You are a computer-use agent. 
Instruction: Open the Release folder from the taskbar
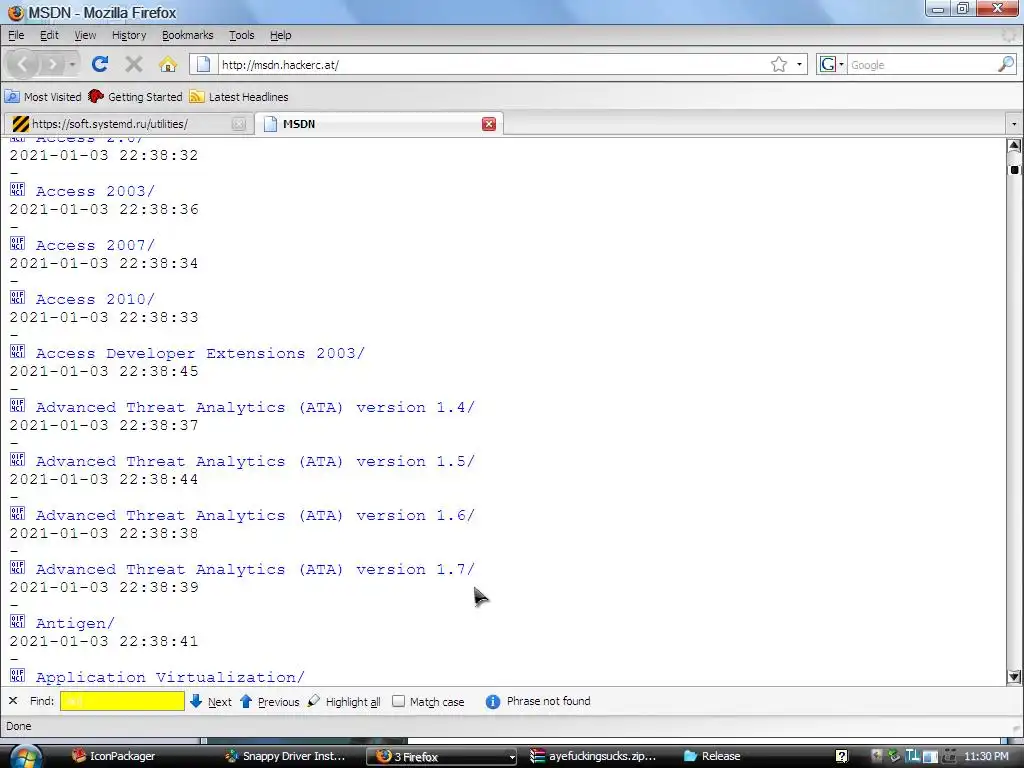(712, 756)
